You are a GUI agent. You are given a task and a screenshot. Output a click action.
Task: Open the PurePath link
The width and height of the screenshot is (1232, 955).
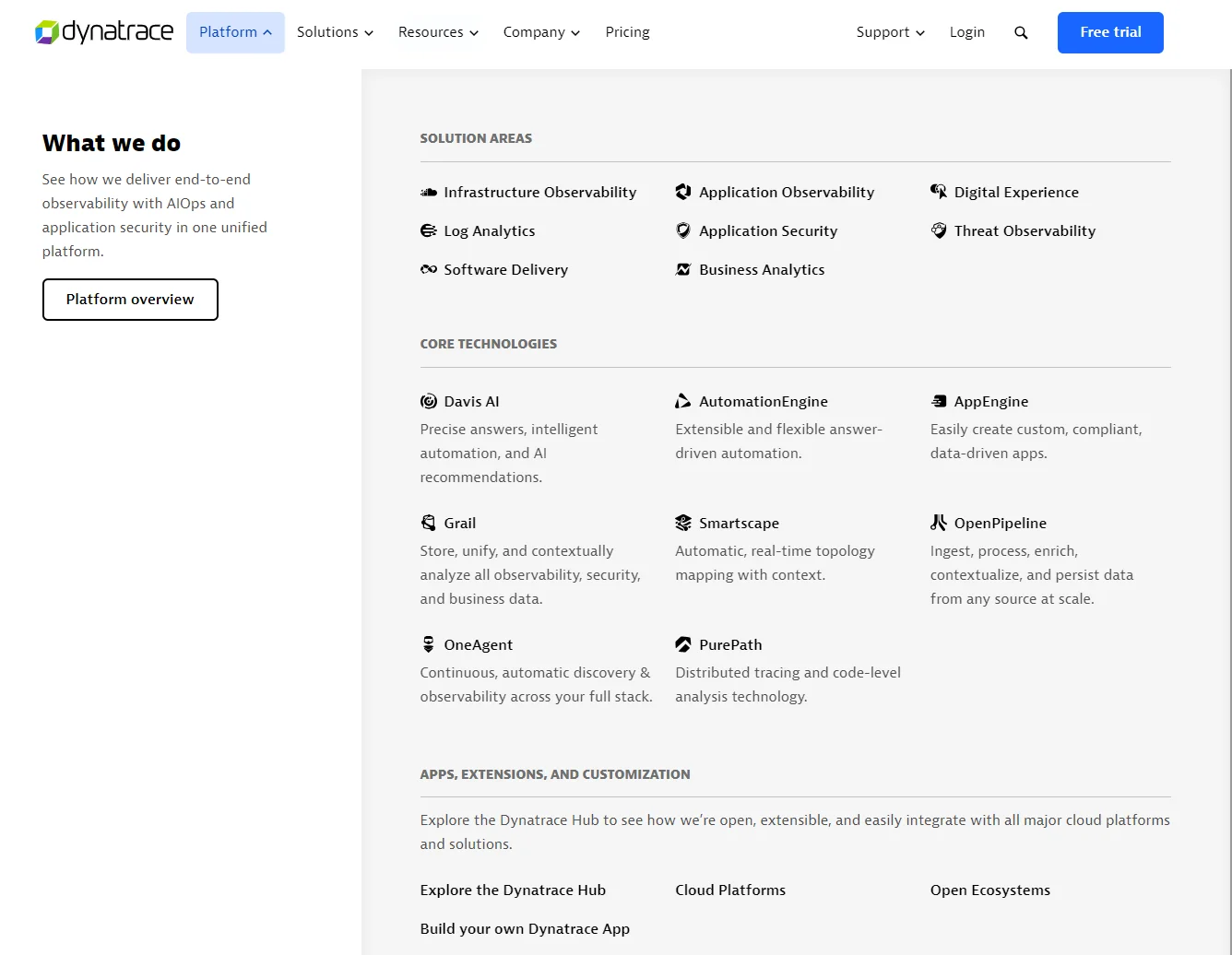730,644
